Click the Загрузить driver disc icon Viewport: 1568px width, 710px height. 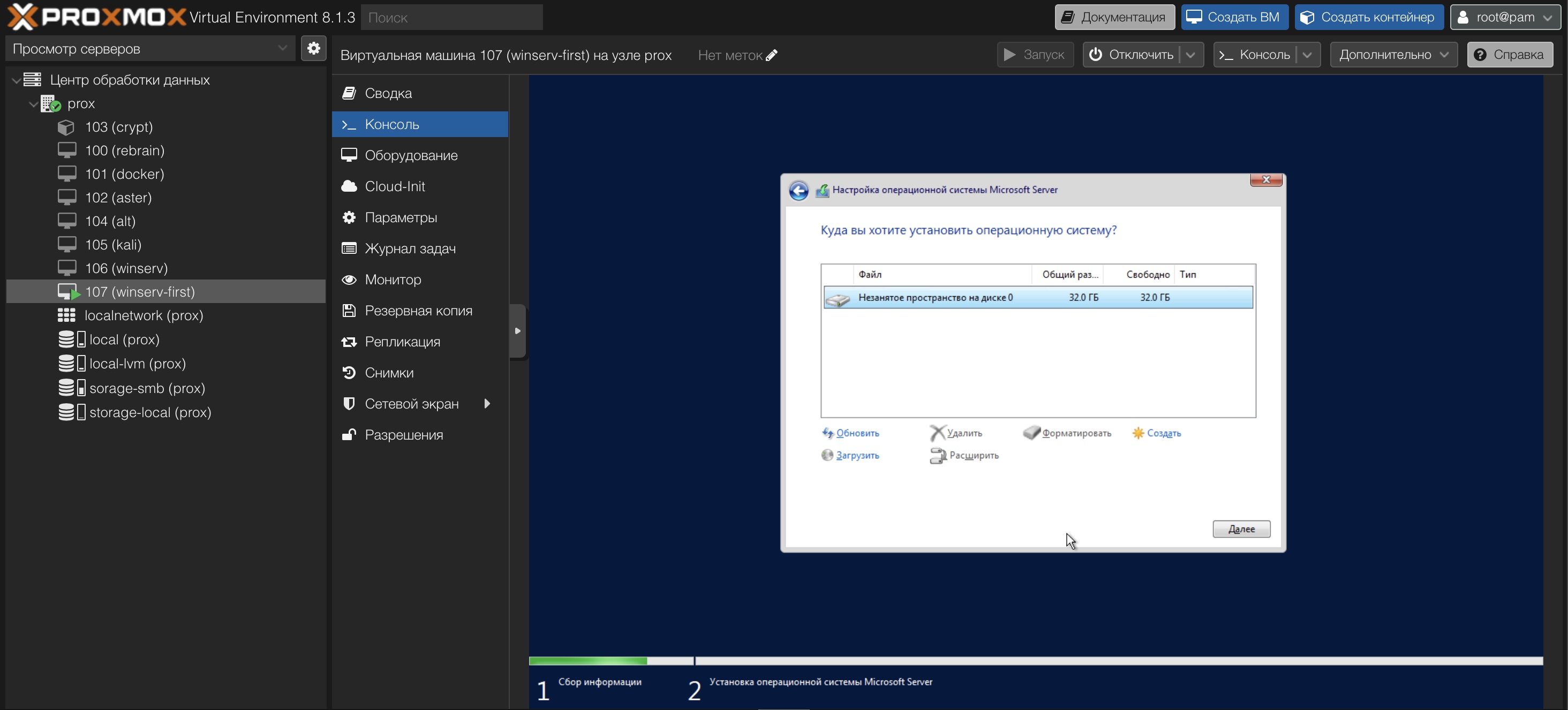[x=827, y=455]
